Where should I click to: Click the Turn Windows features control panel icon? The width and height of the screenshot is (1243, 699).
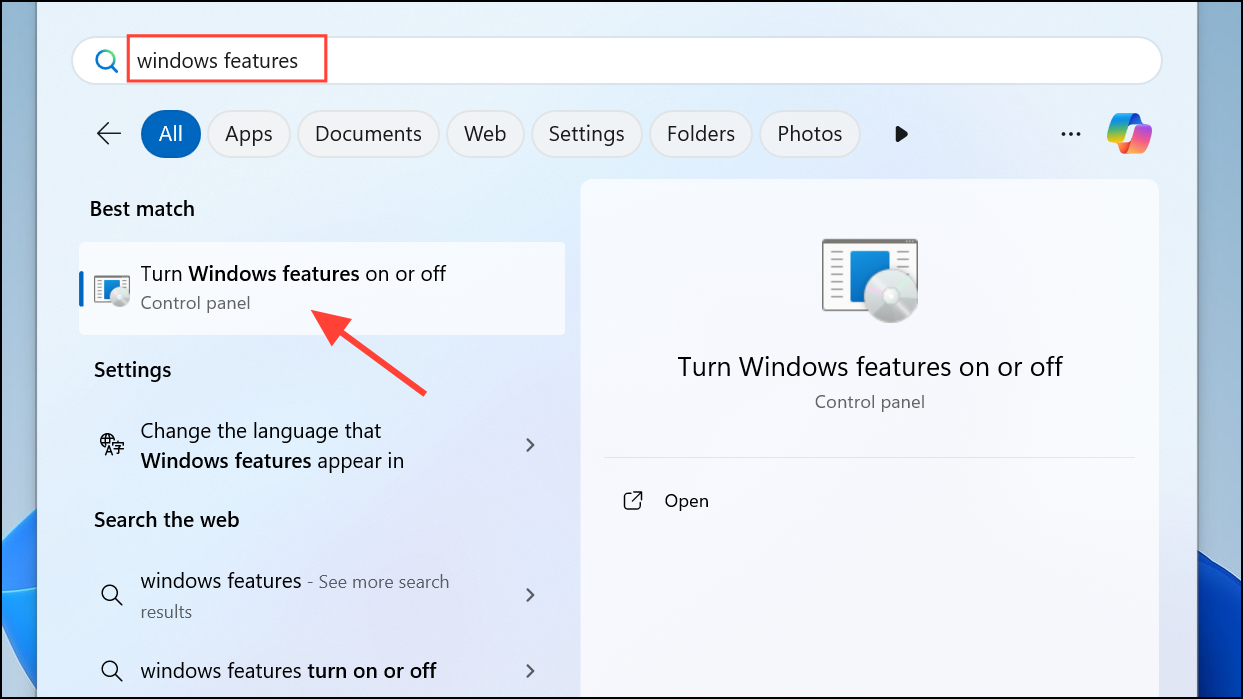113,289
